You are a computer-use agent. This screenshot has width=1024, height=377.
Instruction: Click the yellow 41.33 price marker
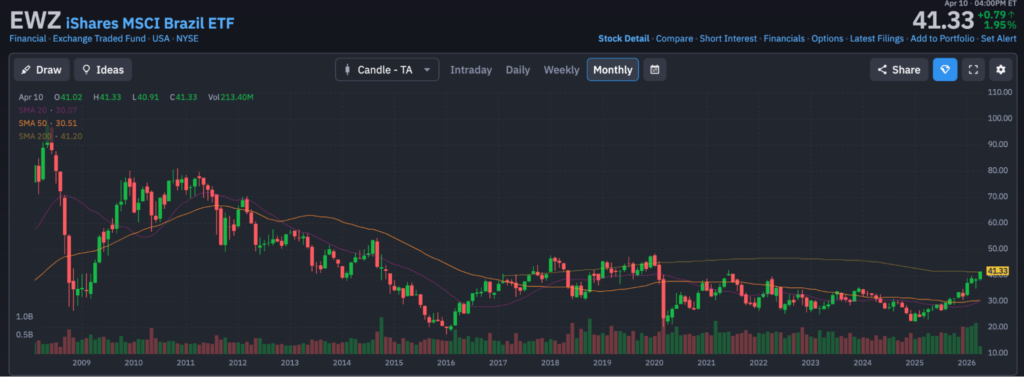[998, 270]
